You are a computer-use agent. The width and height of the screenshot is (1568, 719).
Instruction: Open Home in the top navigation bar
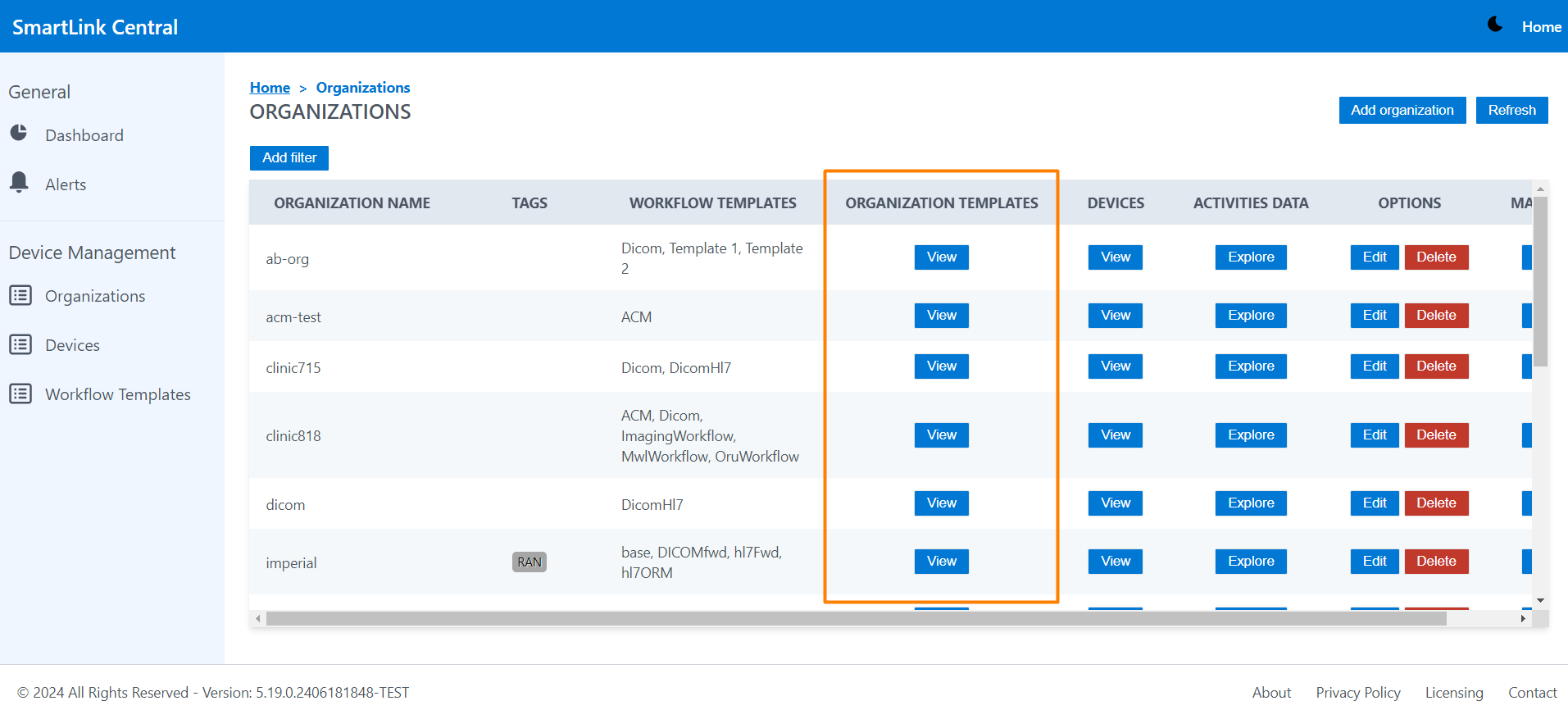pos(1541,27)
